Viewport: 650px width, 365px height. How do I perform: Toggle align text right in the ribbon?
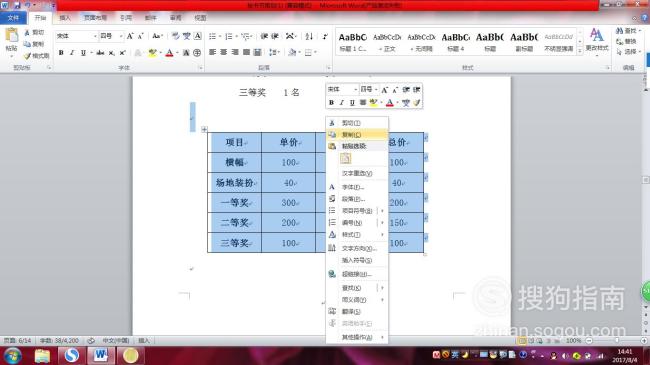(235, 52)
